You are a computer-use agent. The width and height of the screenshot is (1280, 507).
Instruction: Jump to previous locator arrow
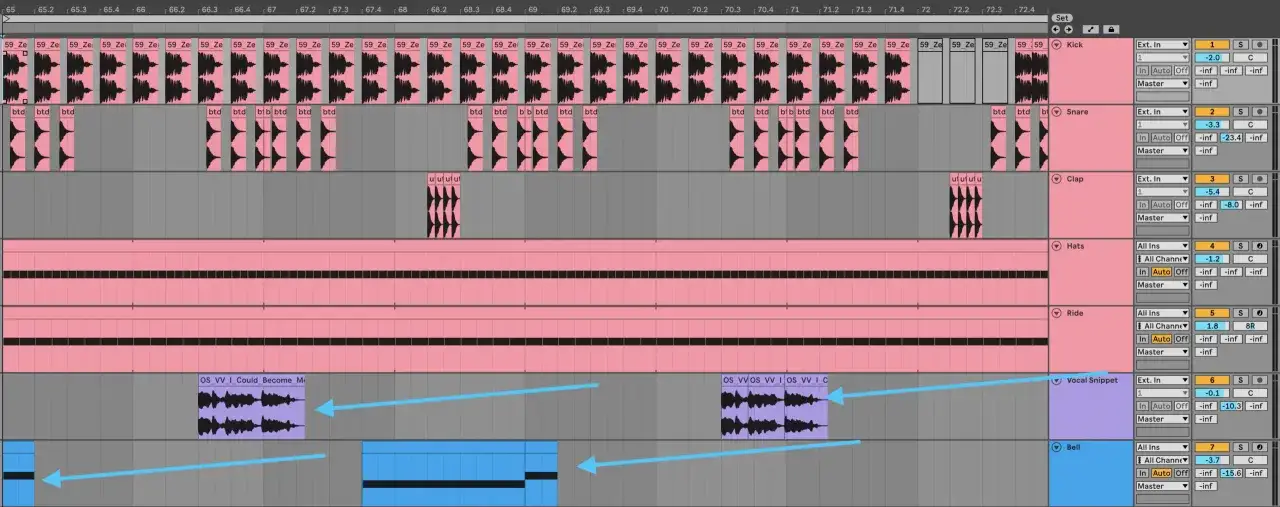pyautogui.click(x=1056, y=29)
